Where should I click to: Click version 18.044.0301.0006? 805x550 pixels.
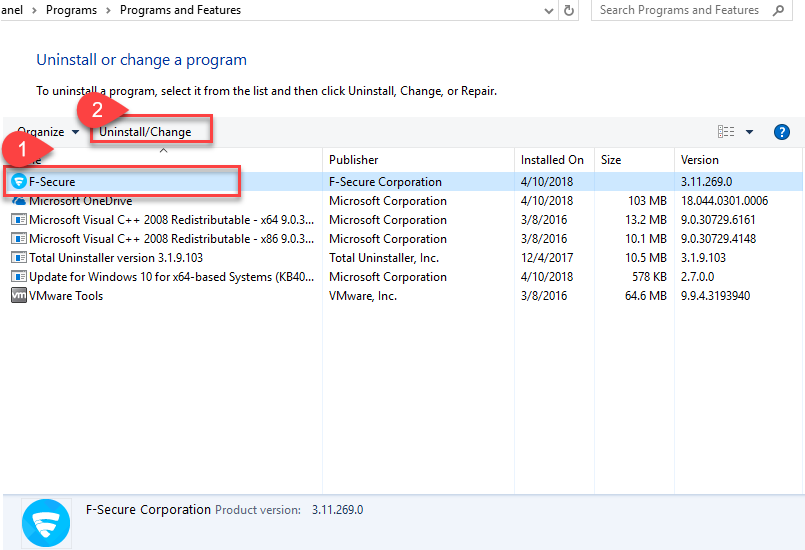(724, 201)
